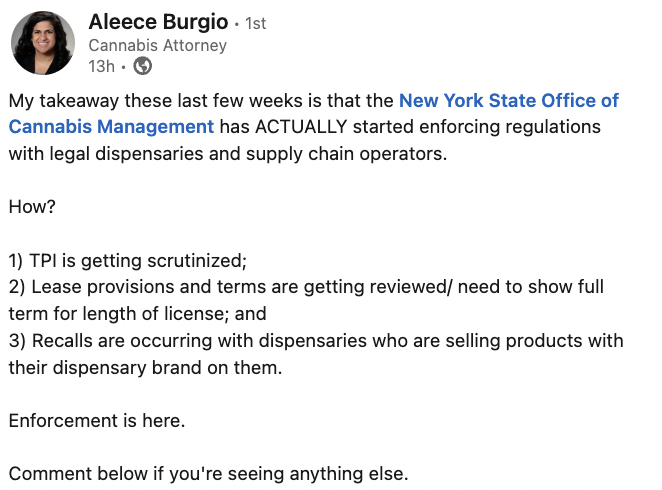Open the New York State Office link
Viewport: 662px width, 490px height.
(x=508, y=101)
